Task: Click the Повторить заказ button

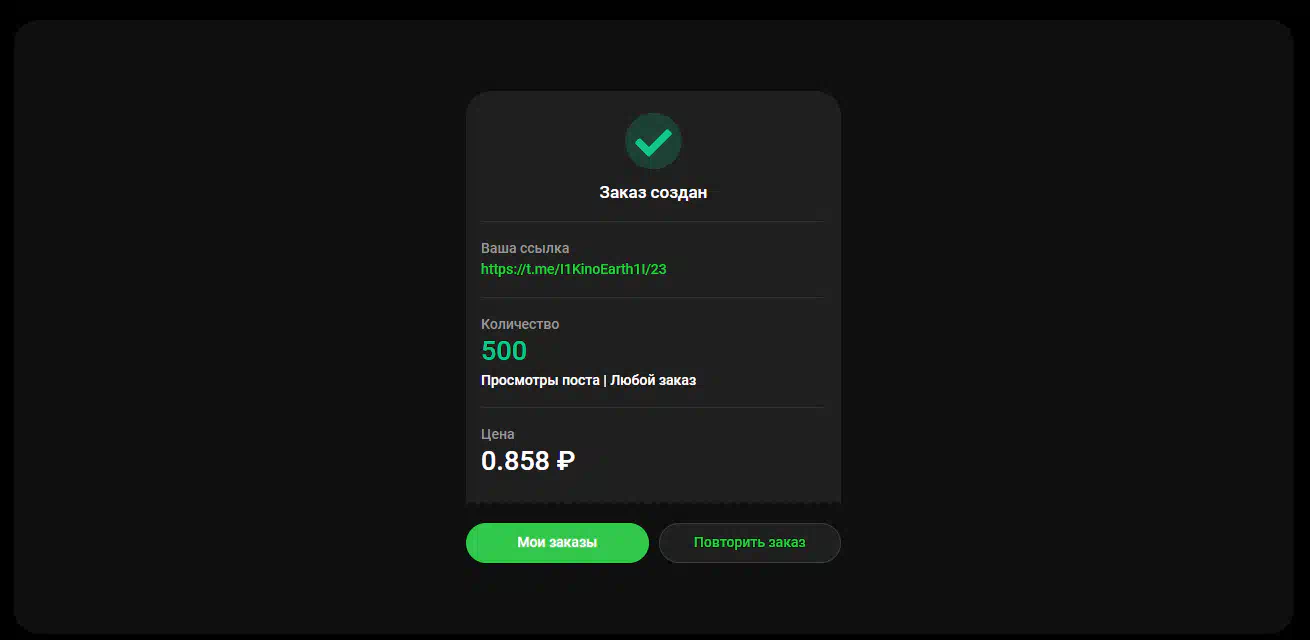Action: pyautogui.click(x=750, y=543)
